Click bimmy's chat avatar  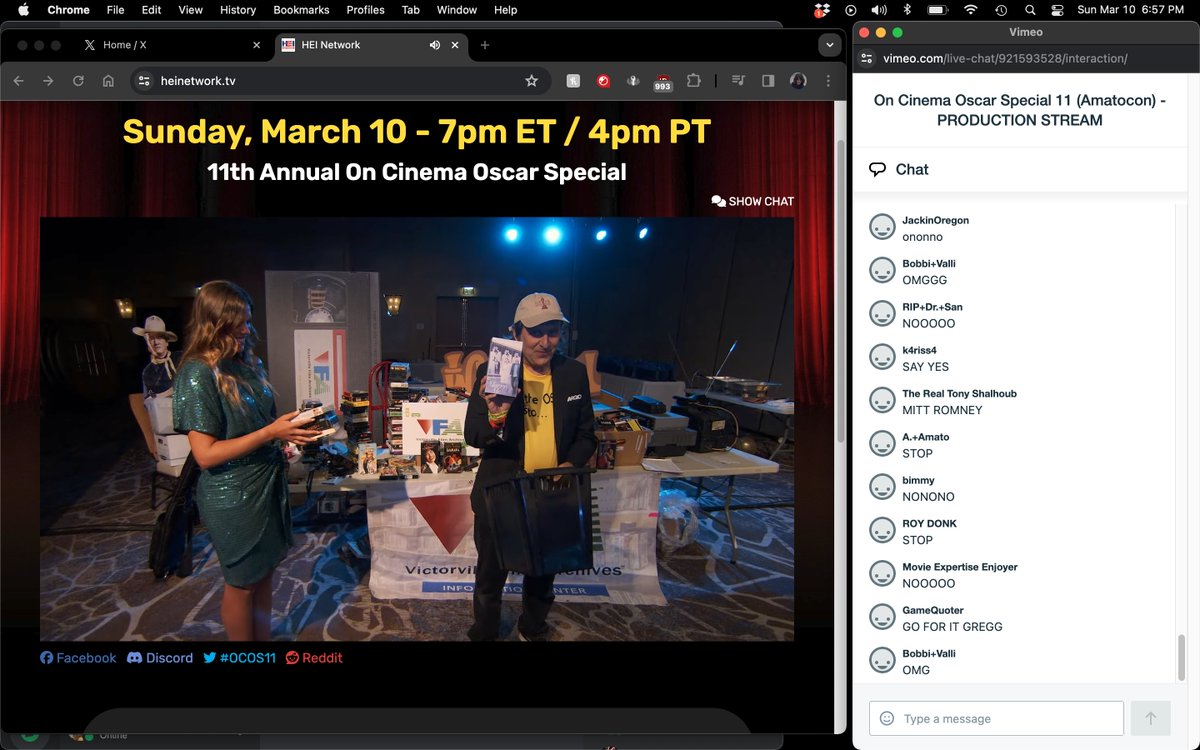(882, 487)
